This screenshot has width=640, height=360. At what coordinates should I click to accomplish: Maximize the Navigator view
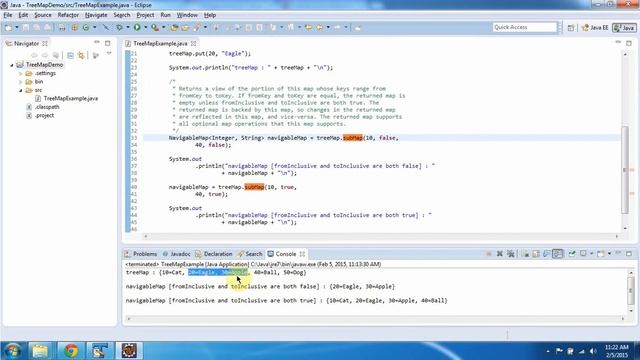[x=108, y=43]
